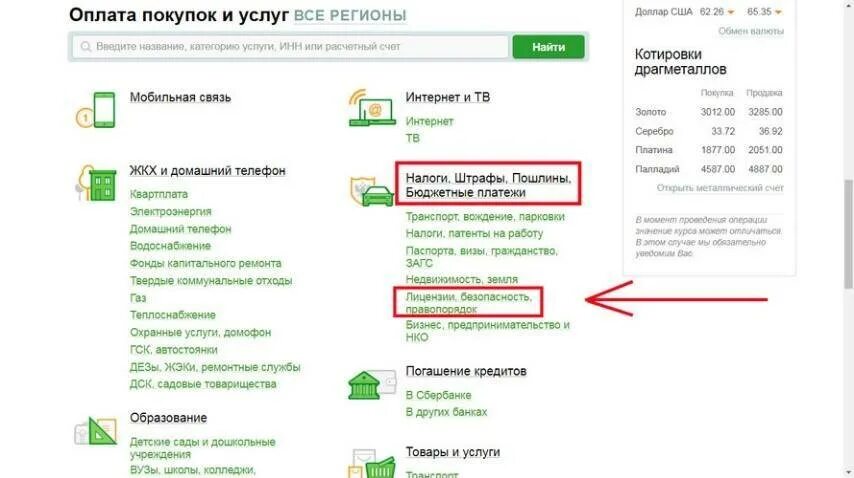Viewport: 854px width, 478px height.
Task: Open the dollar sell rate arrow
Action: (779, 12)
